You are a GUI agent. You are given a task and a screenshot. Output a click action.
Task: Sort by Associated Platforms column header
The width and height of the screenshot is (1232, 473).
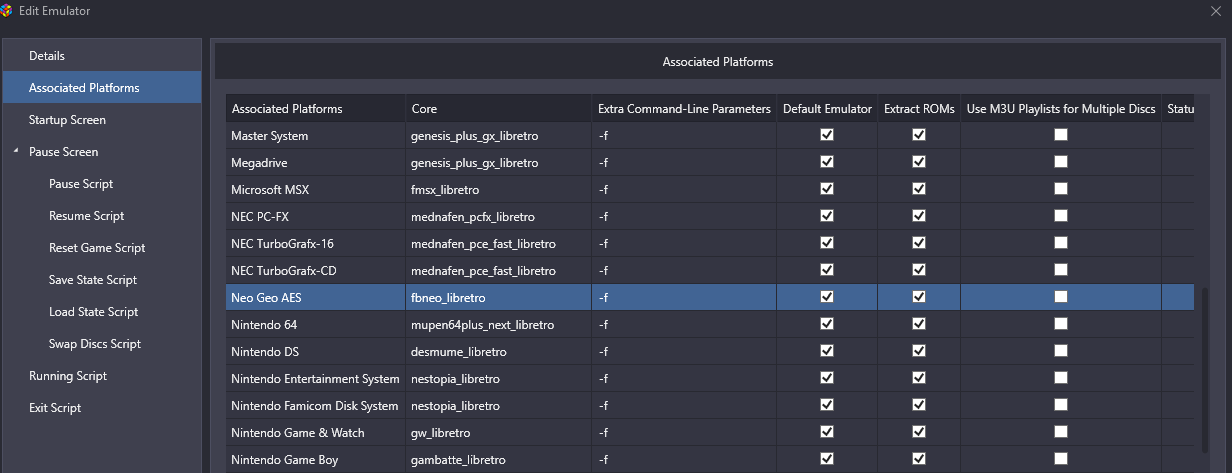point(315,109)
